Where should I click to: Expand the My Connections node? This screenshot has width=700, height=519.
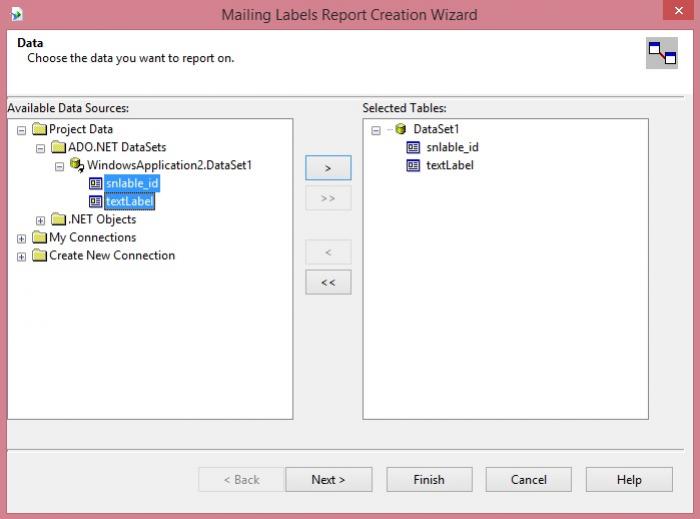pos(21,238)
